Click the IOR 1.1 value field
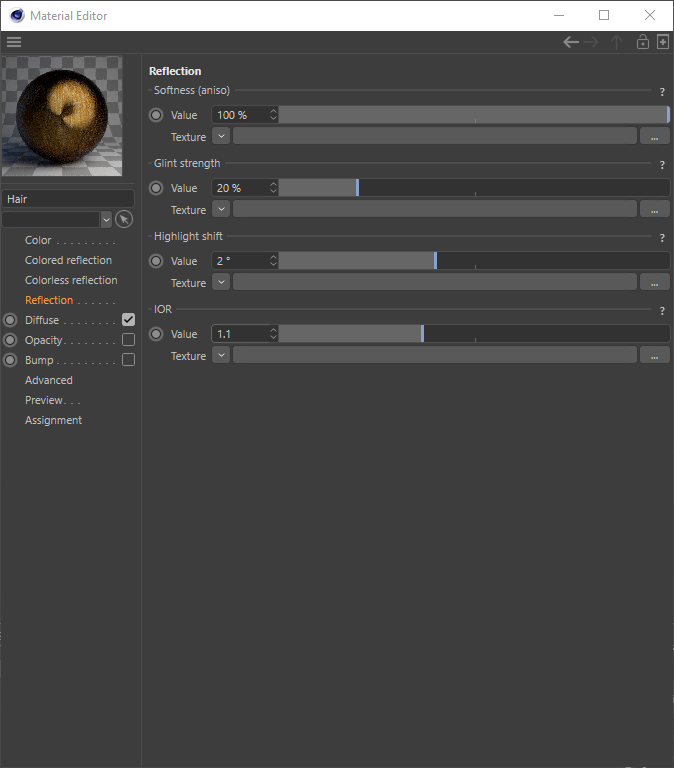This screenshot has width=674, height=768. [240, 334]
